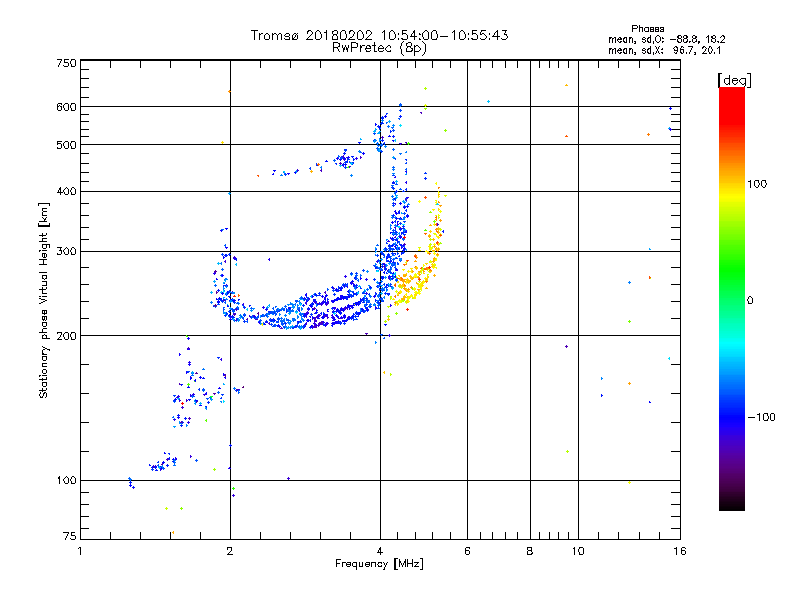Click the x-axis '2' tick label
Viewport: 800px width, 600px height.
pos(230,551)
